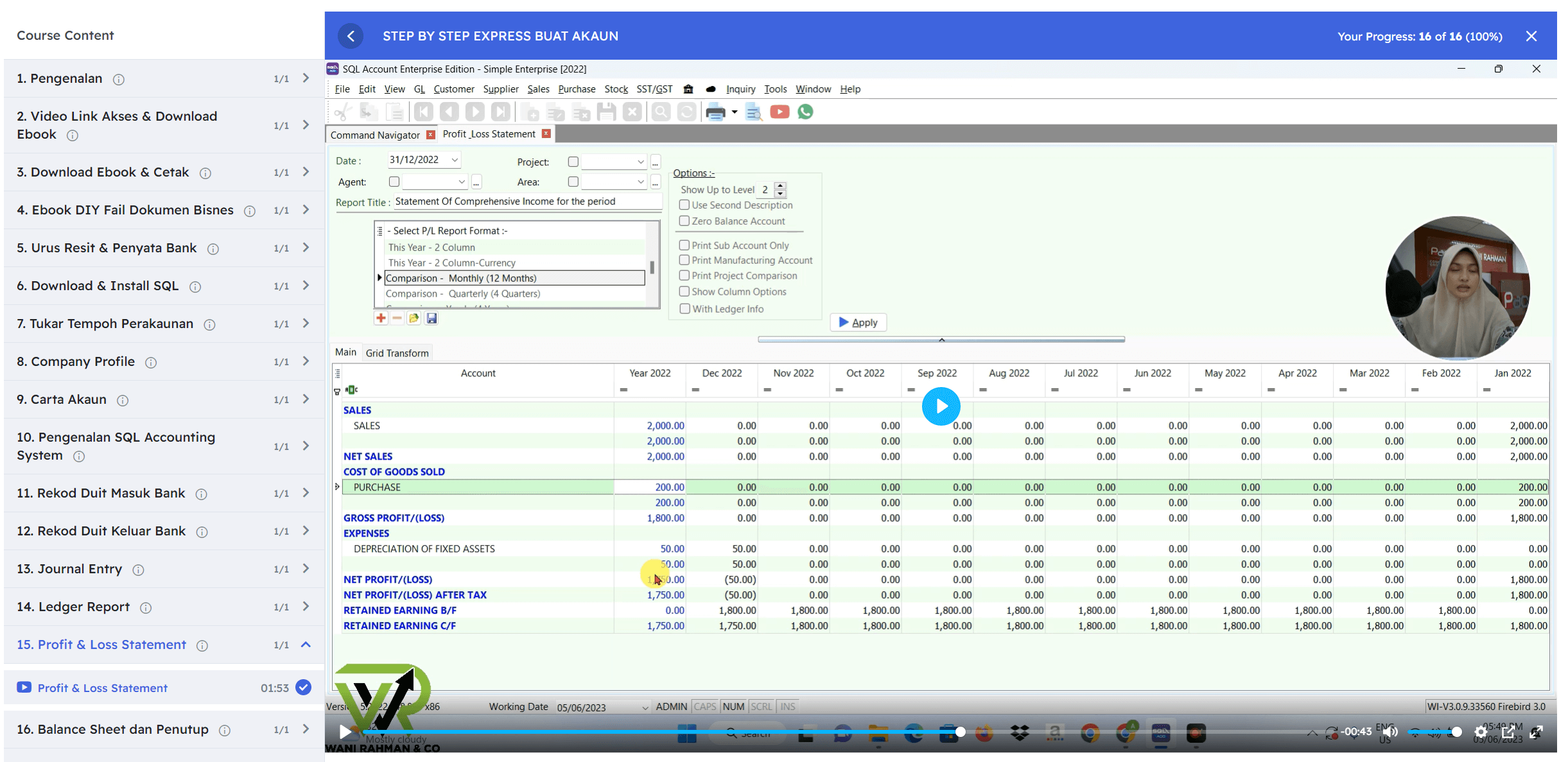Viewport: 1568px width, 762px height.
Task: Click the Firefox icon in taskbar
Action: tap(984, 732)
